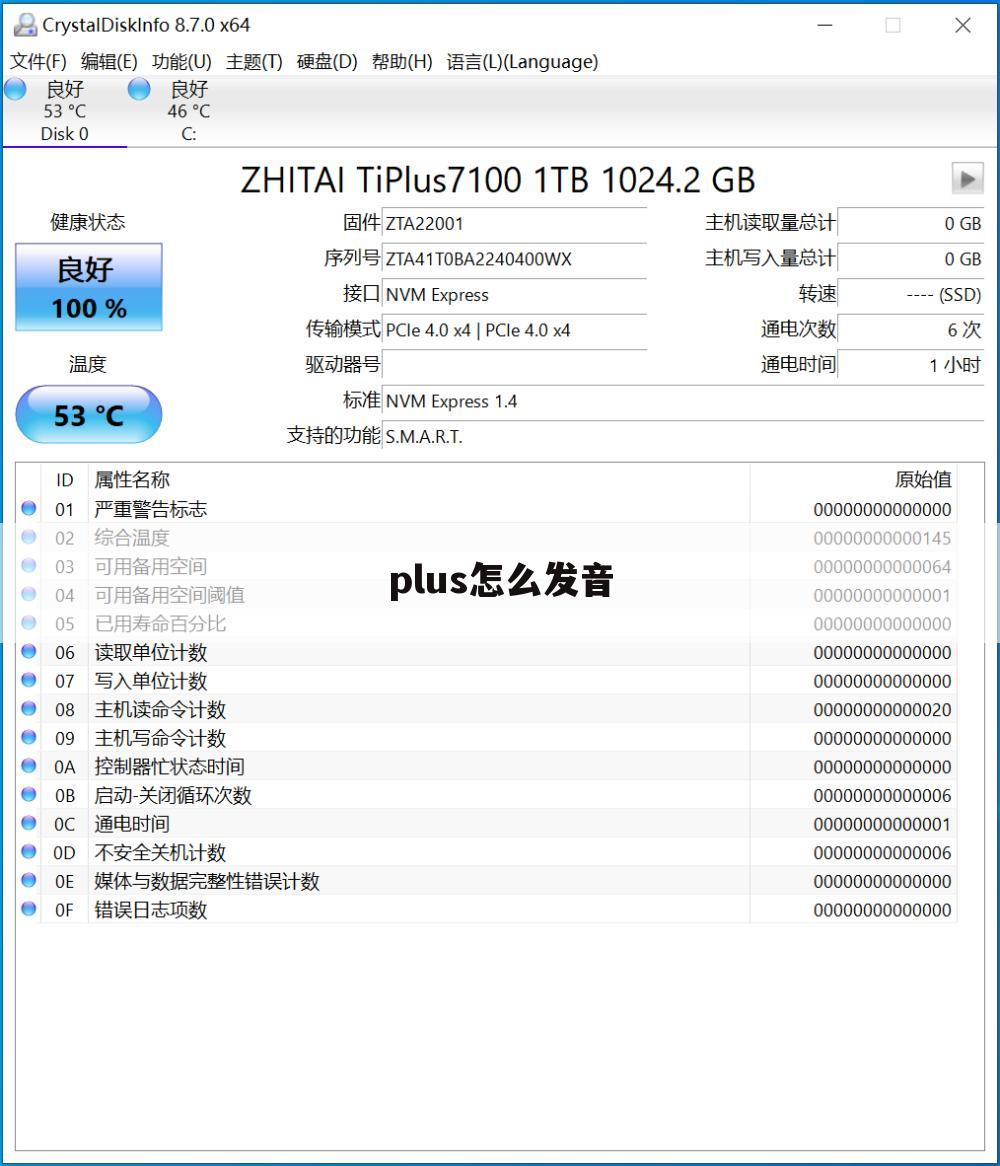Click the standard field NVM Express 1.4
This screenshot has height=1166, width=1000.
pyautogui.click(x=683, y=401)
